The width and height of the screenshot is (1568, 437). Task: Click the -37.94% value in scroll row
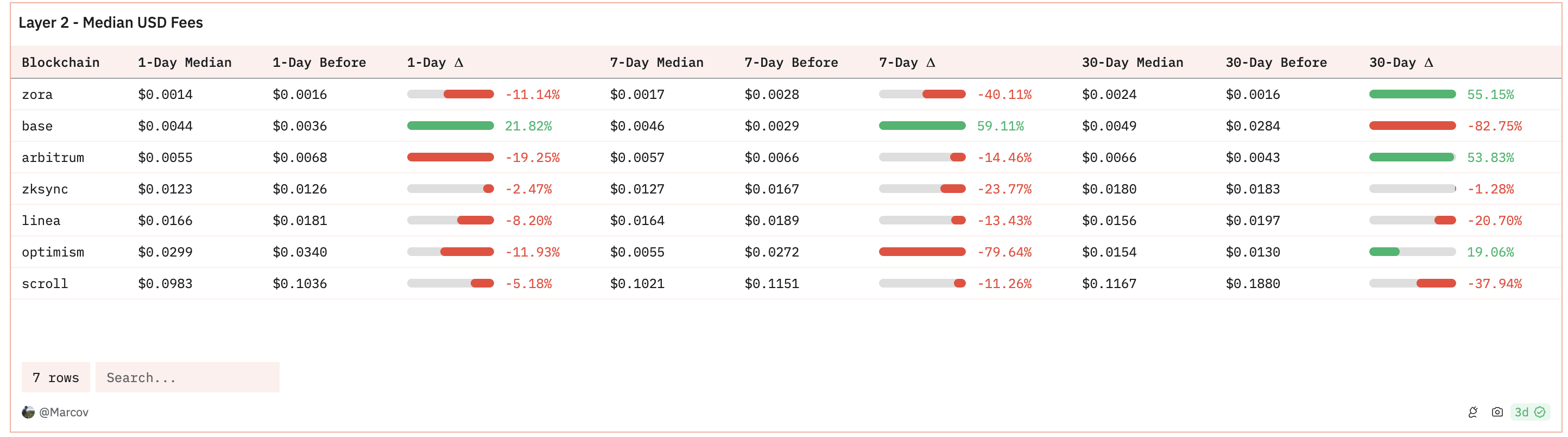(x=1495, y=284)
